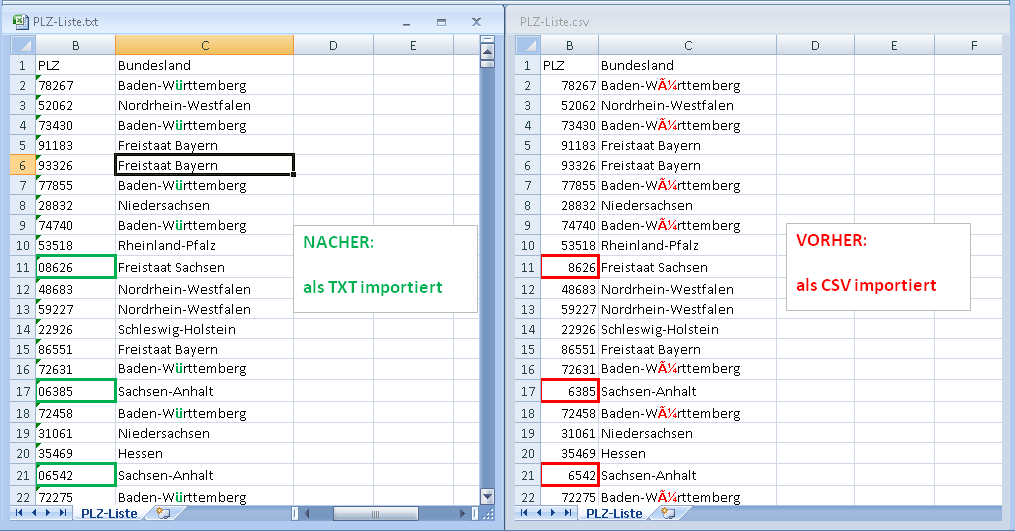Click the green NACHER text box

(385, 268)
